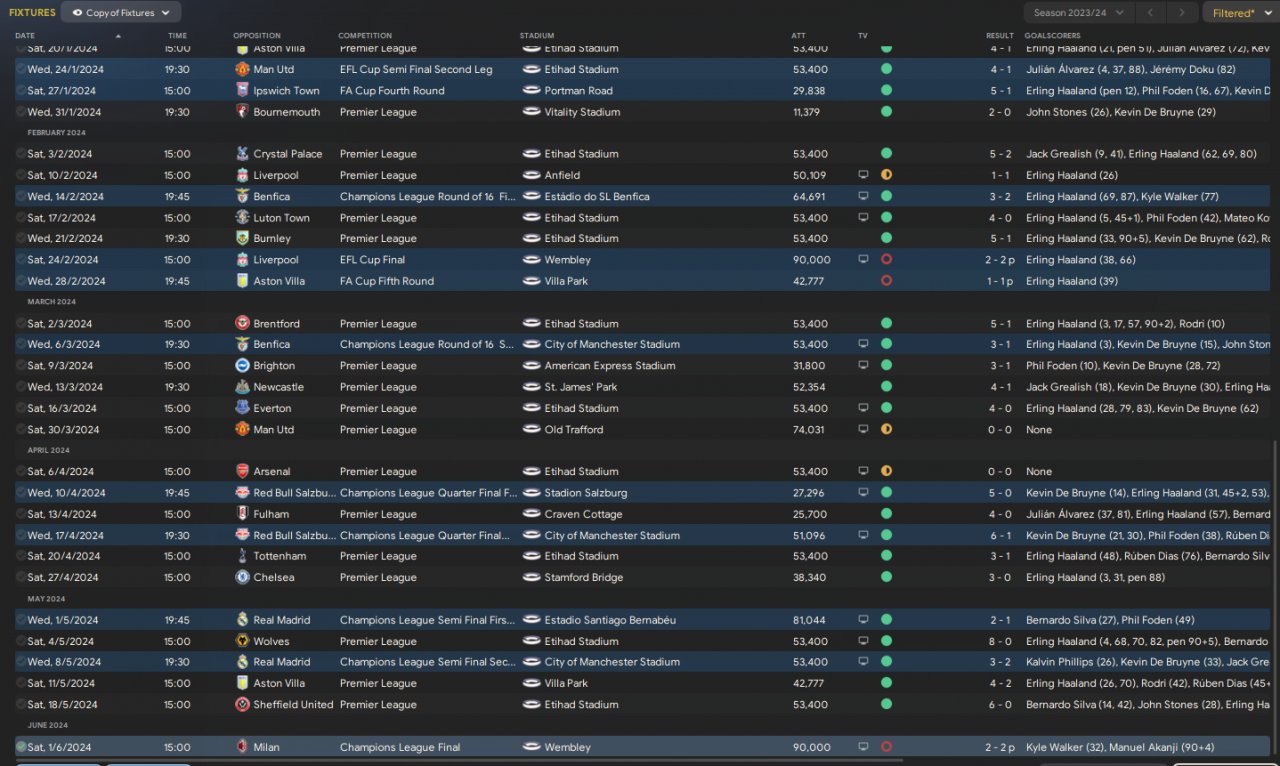Open the Copy of Fixtures view dropdown
The height and width of the screenshot is (766, 1280).
point(121,13)
